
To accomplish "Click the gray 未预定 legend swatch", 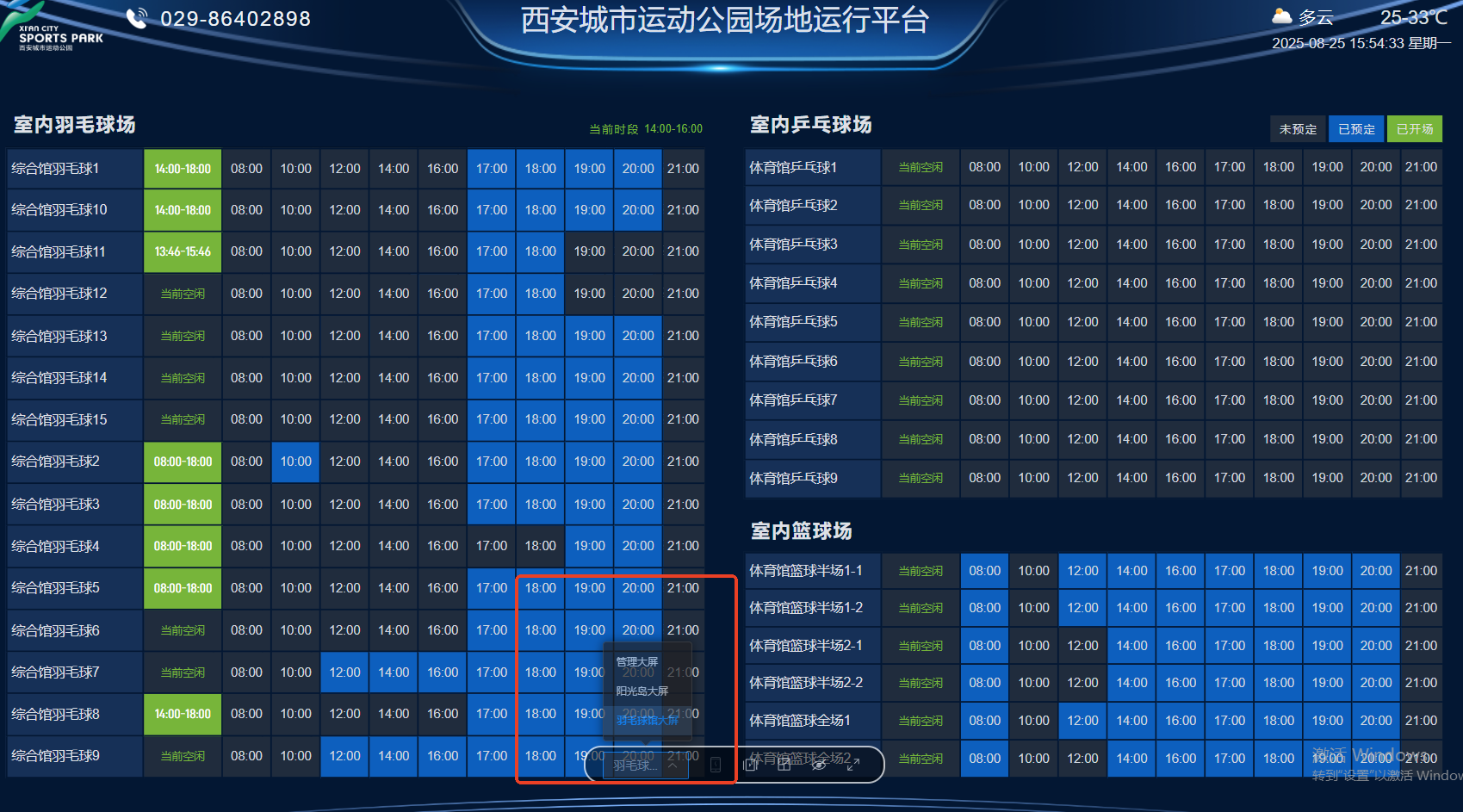I will coord(1298,129).
